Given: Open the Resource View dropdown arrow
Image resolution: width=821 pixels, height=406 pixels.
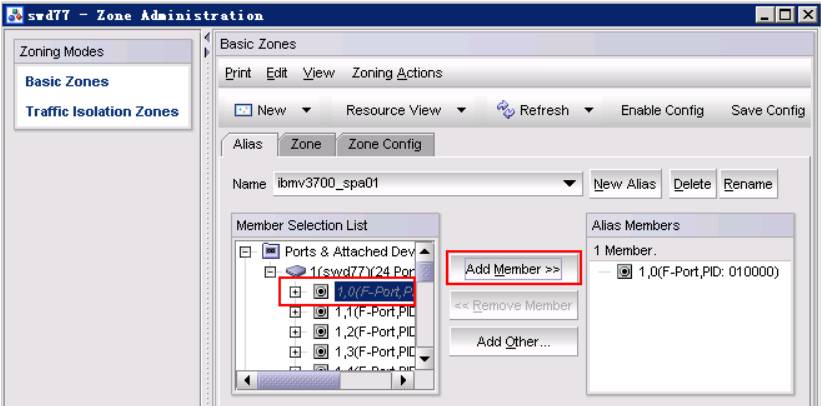Looking at the screenshot, I should click(x=461, y=111).
